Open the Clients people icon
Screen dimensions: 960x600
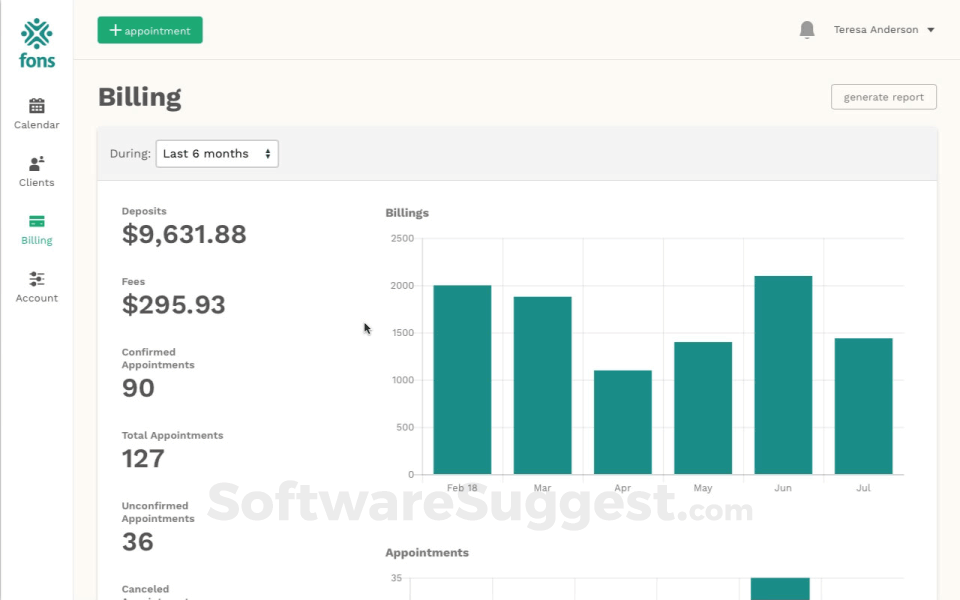point(37,164)
